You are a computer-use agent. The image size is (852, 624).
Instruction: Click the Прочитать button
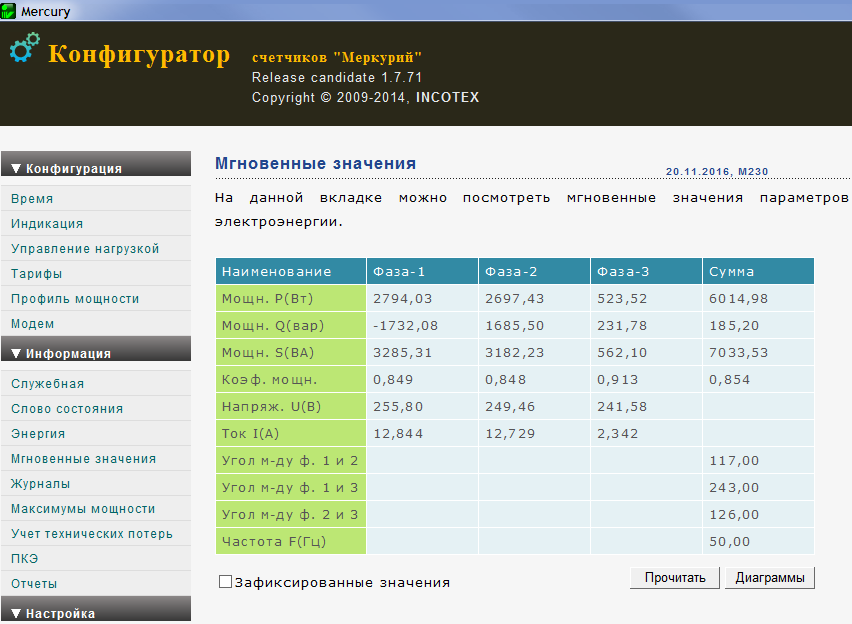pos(675,578)
